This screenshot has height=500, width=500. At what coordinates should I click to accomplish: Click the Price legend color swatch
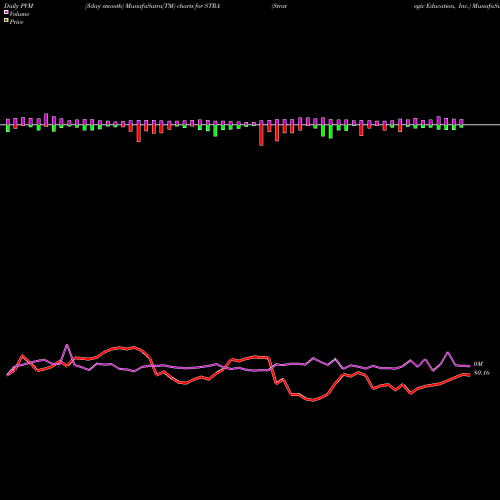coord(6,21)
